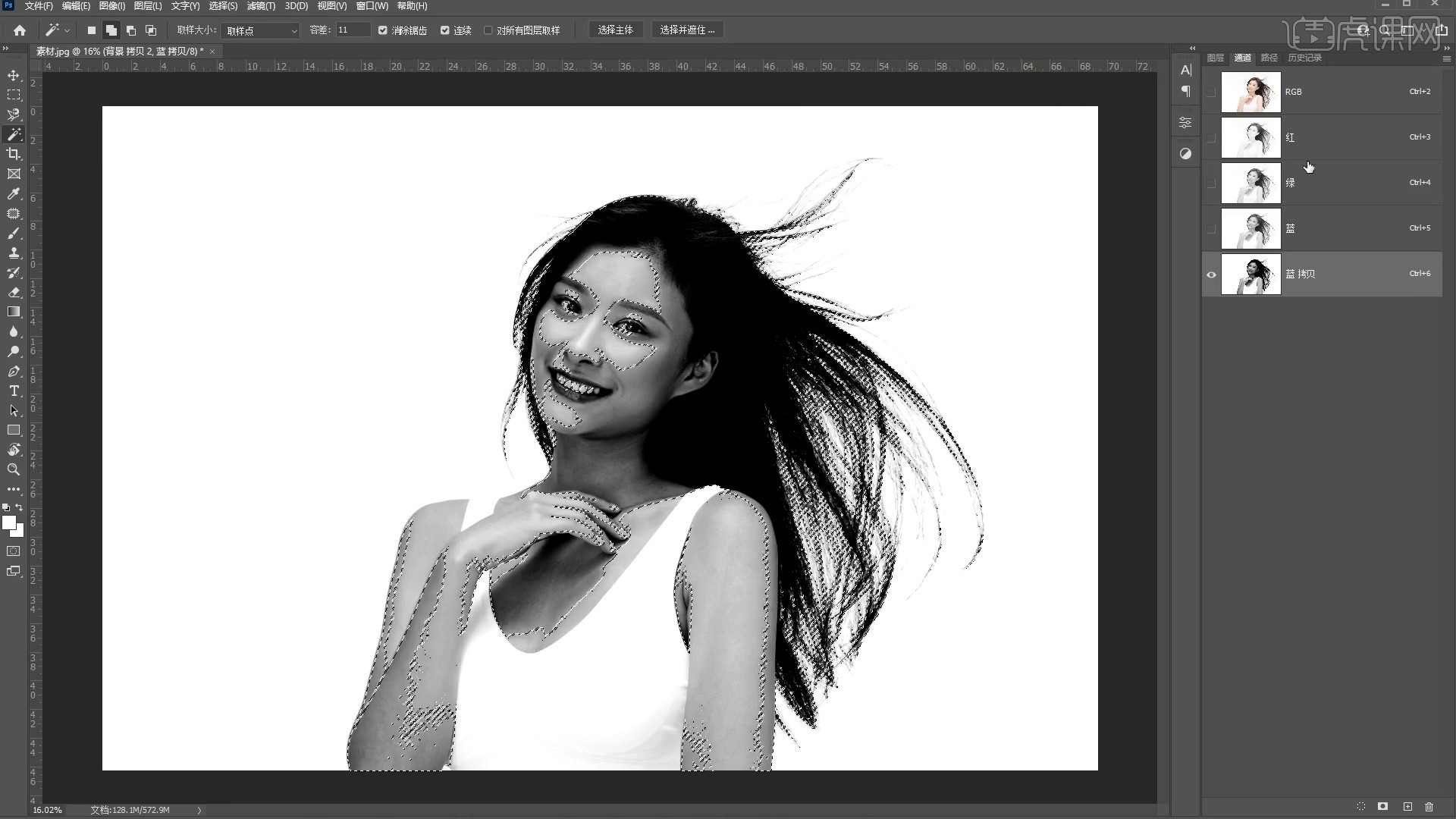The height and width of the screenshot is (819, 1456).
Task: Choose New Selection mode
Action: (x=91, y=30)
